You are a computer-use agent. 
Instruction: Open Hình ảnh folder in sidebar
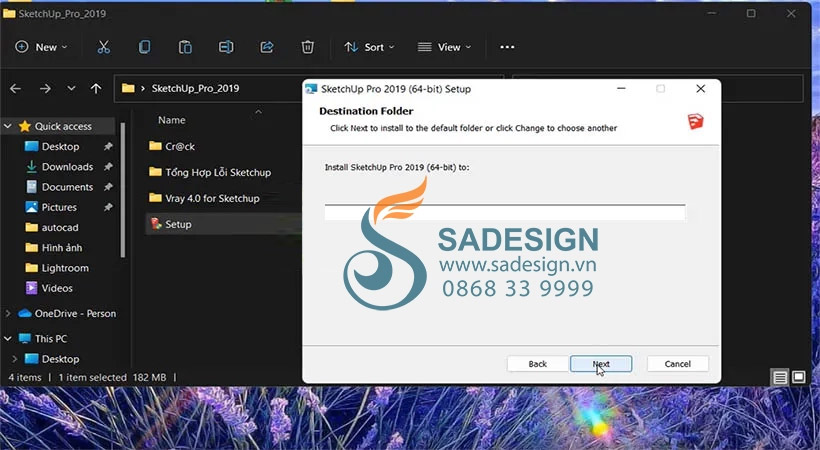point(61,248)
